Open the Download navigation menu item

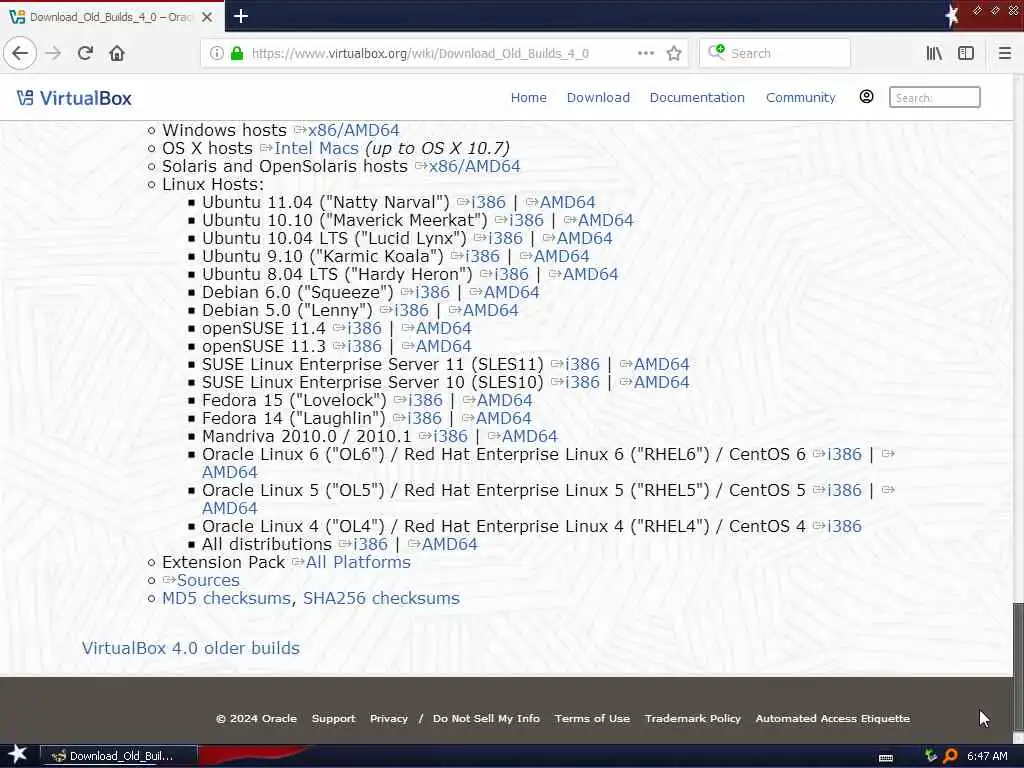pos(598,97)
